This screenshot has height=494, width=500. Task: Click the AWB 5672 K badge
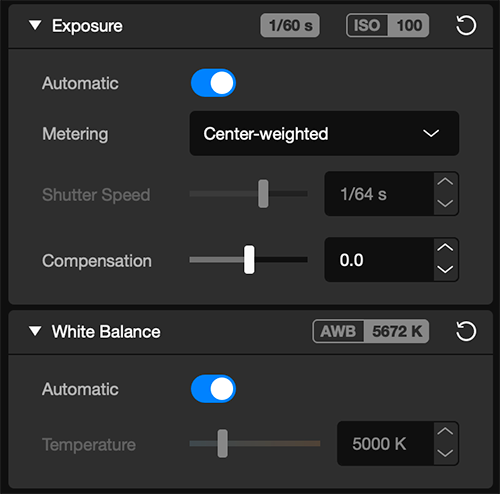coord(371,331)
